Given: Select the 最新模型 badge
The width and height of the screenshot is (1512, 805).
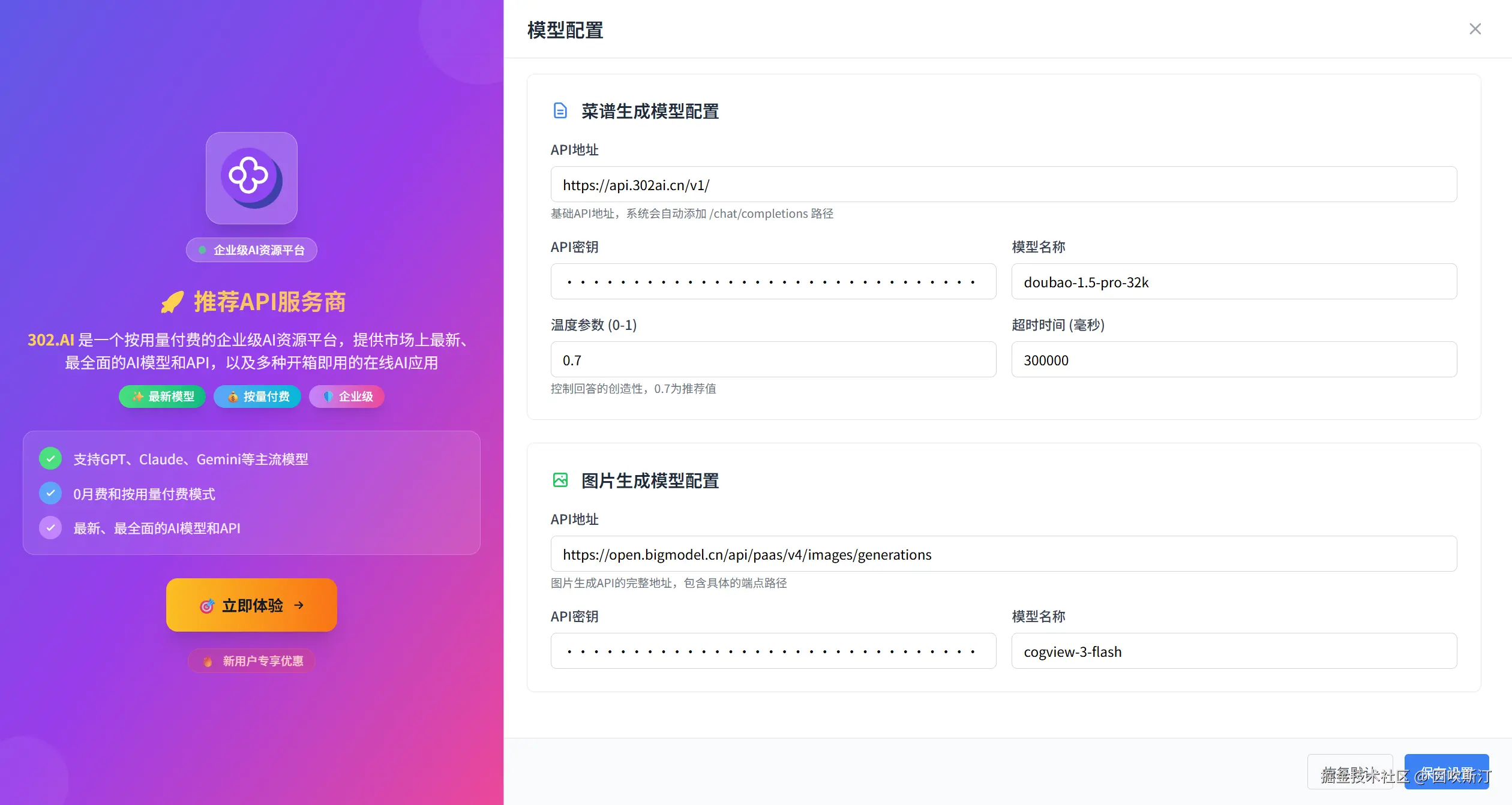Looking at the screenshot, I should pyautogui.click(x=162, y=397).
